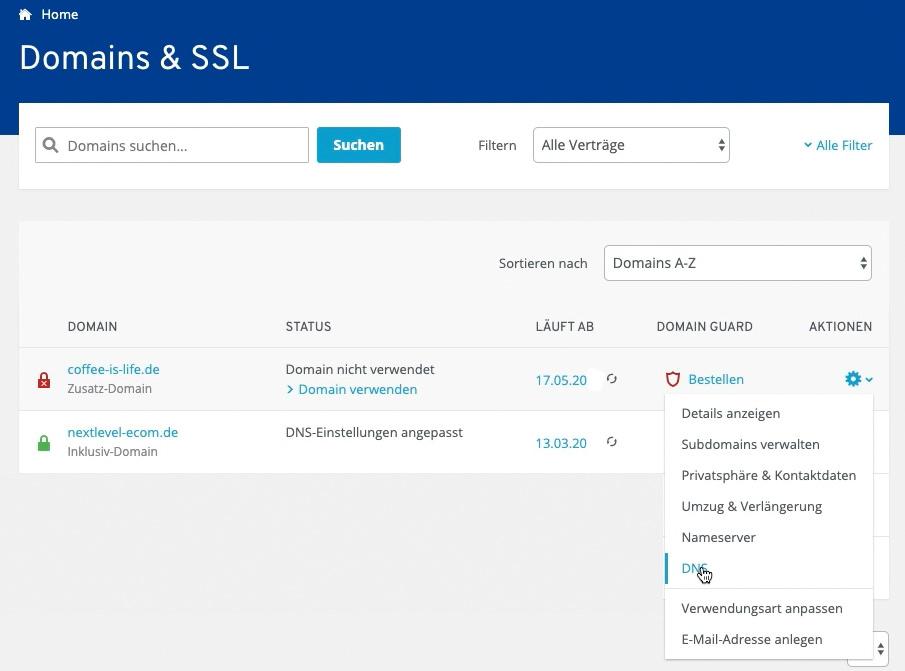
Task: Click renewal icon next to 13.03.20
Action: pos(612,442)
